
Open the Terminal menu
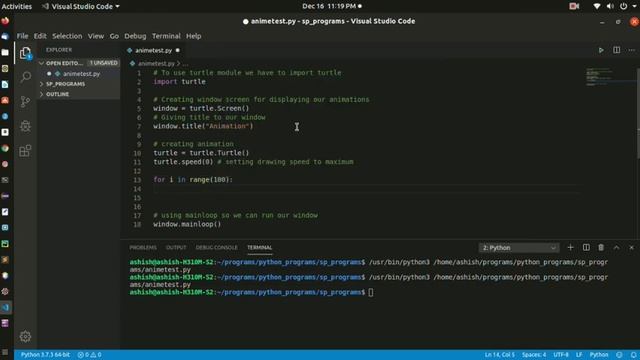(x=166, y=36)
